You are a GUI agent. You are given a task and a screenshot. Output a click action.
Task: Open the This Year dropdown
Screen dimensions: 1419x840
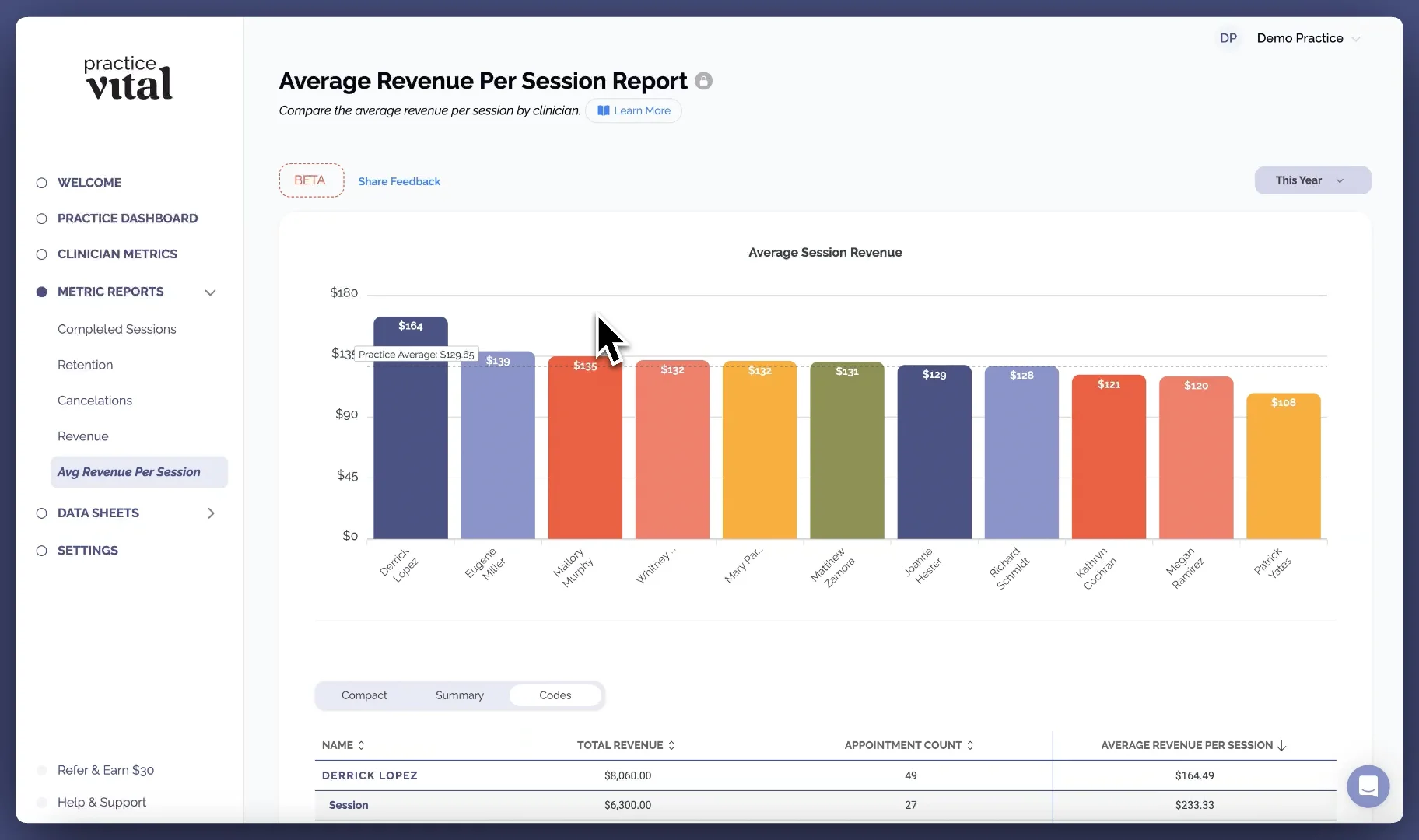point(1312,180)
